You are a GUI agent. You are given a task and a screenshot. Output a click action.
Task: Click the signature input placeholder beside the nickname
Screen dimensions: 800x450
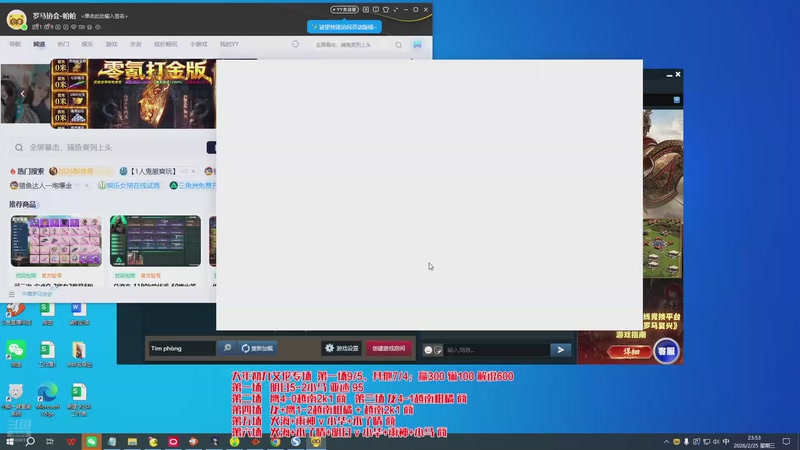(105, 16)
